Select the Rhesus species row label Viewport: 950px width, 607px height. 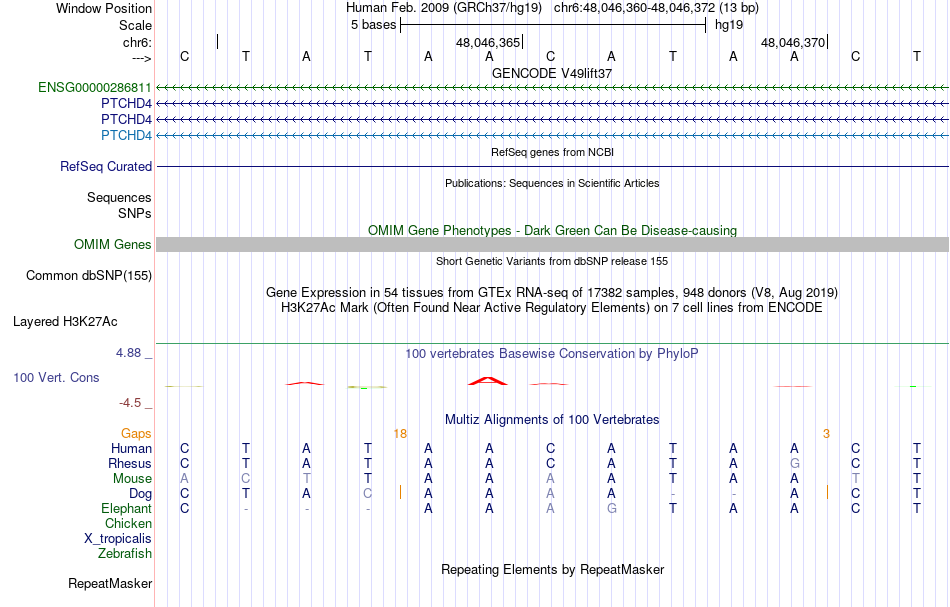[130, 463]
